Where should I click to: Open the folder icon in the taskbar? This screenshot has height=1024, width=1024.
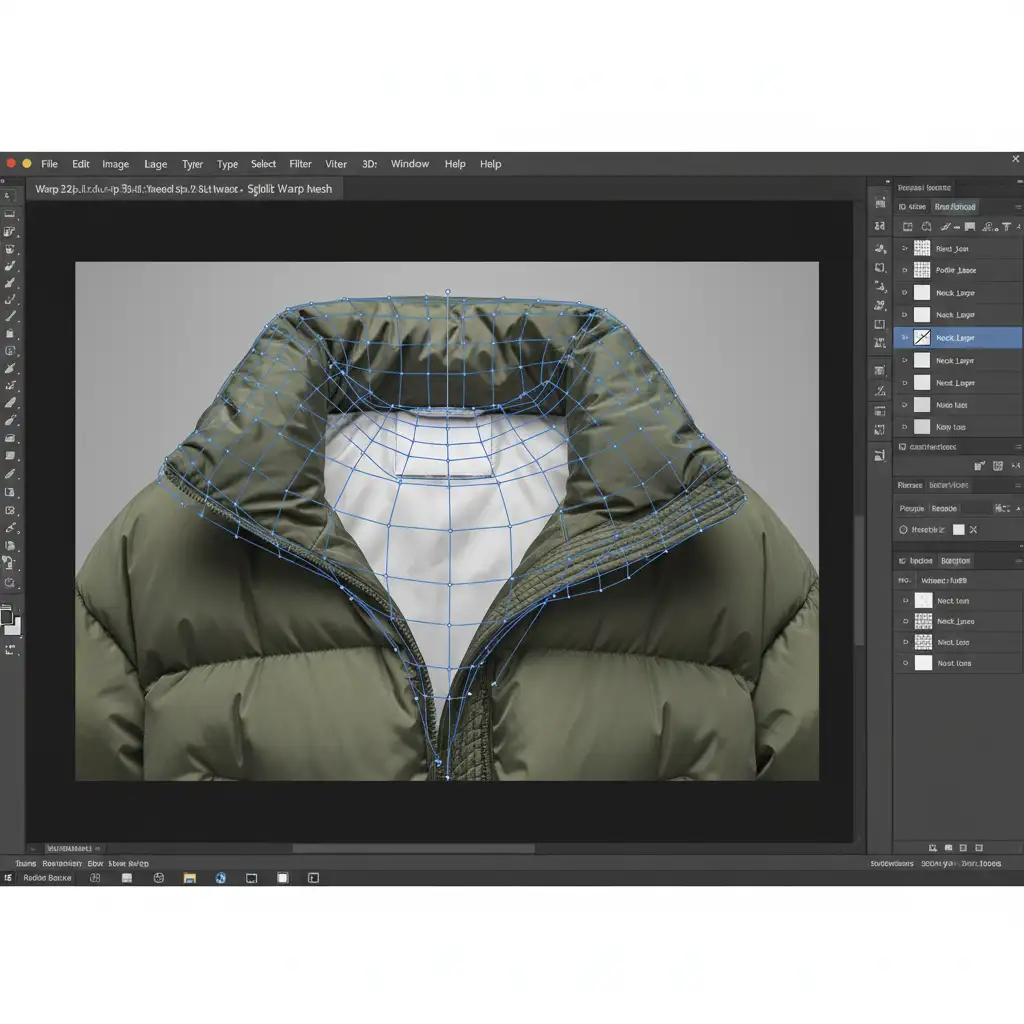click(188, 878)
